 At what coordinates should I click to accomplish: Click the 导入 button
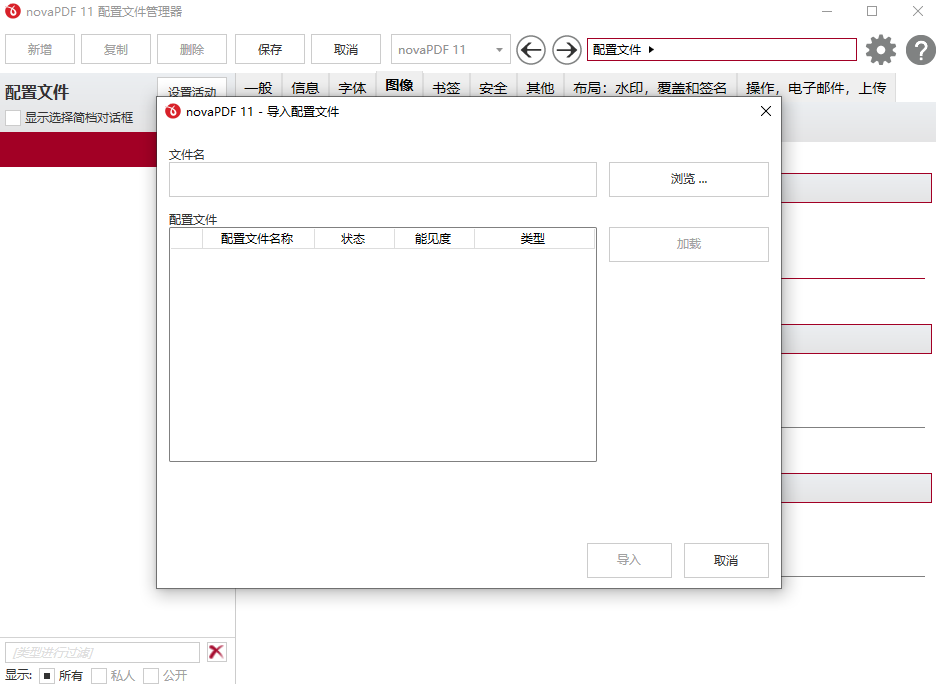(x=629, y=560)
